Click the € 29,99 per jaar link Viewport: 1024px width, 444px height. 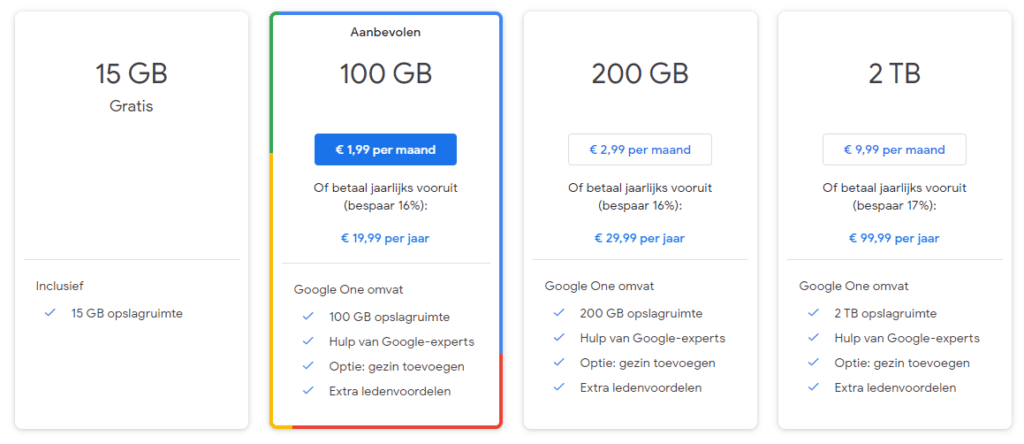click(639, 238)
